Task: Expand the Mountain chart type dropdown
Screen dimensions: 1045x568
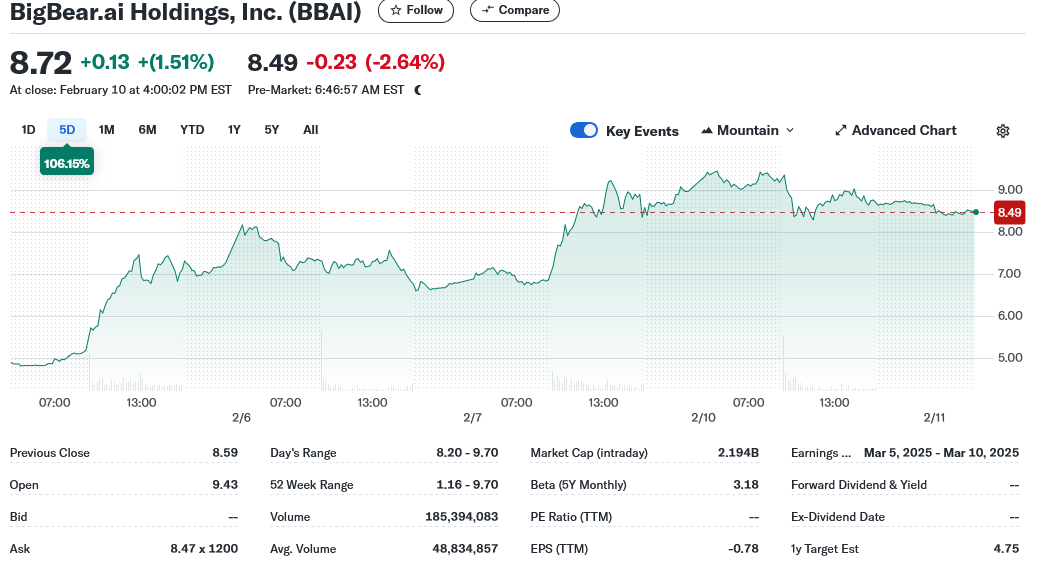Action: coord(748,131)
